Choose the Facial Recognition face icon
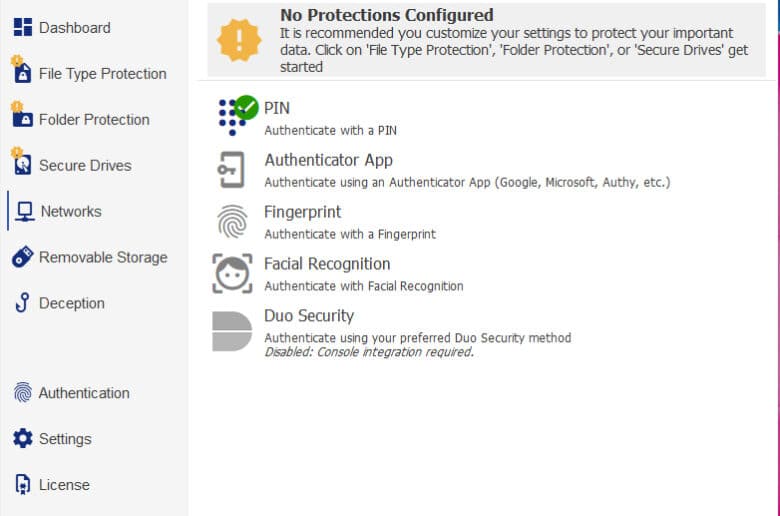 click(232, 274)
